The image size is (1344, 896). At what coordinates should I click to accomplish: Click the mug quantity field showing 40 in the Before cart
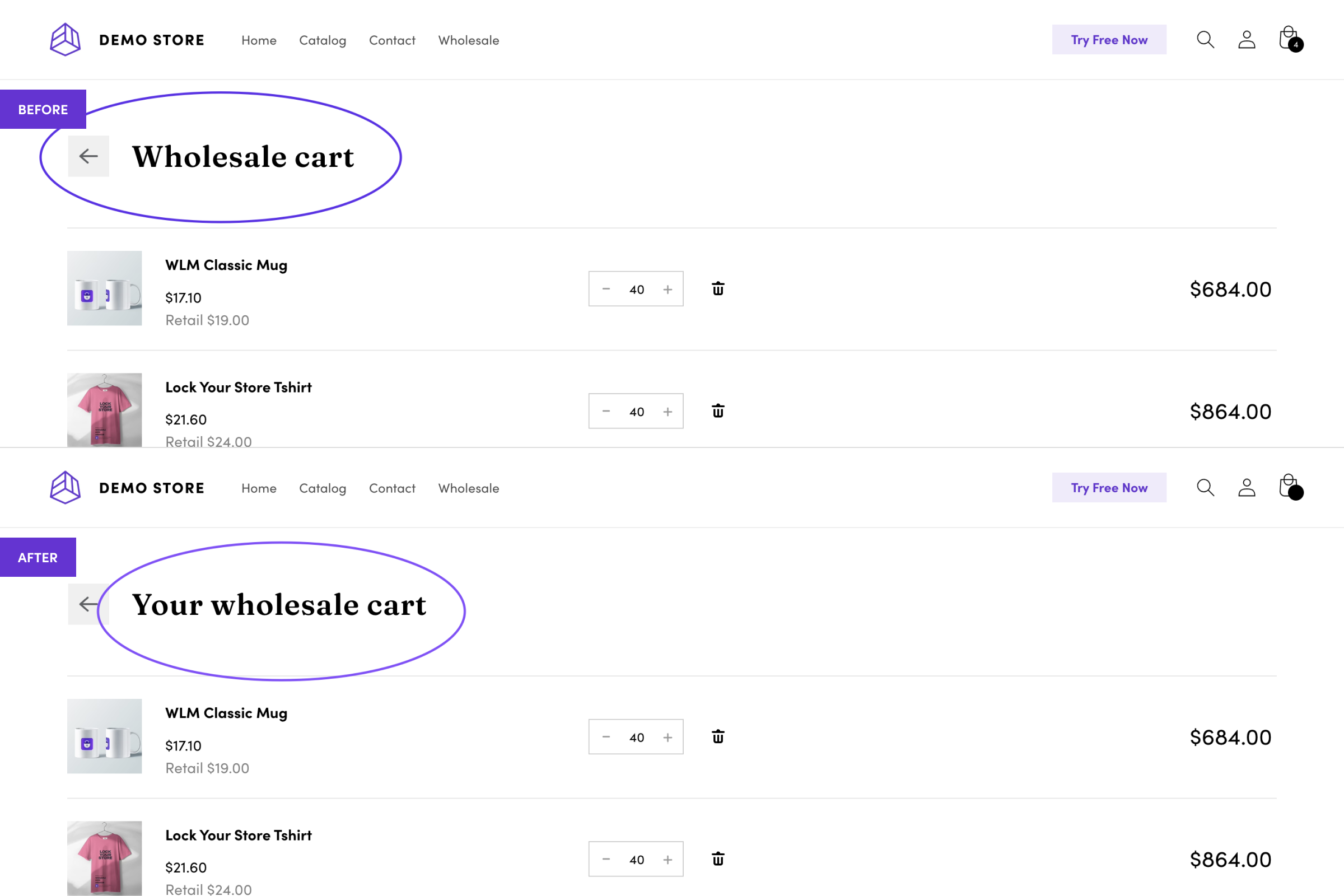click(637, 289)
